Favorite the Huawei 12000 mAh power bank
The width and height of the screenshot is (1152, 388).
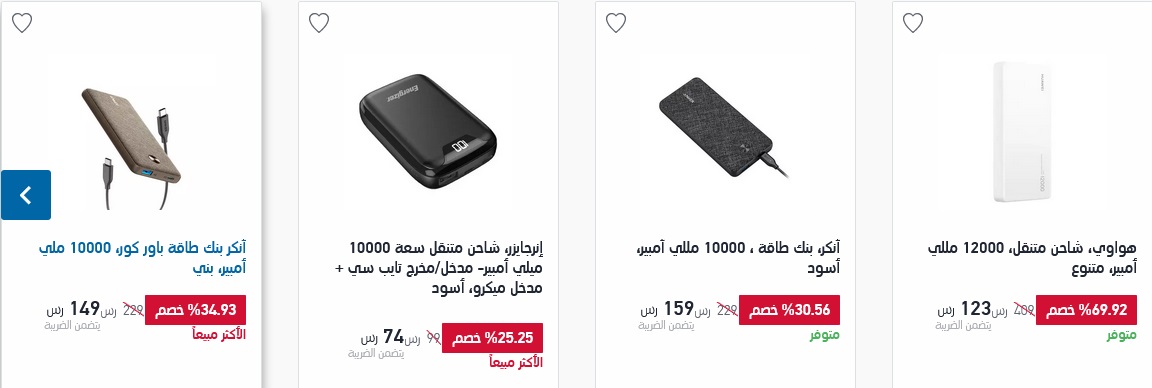tap(912, 23)
